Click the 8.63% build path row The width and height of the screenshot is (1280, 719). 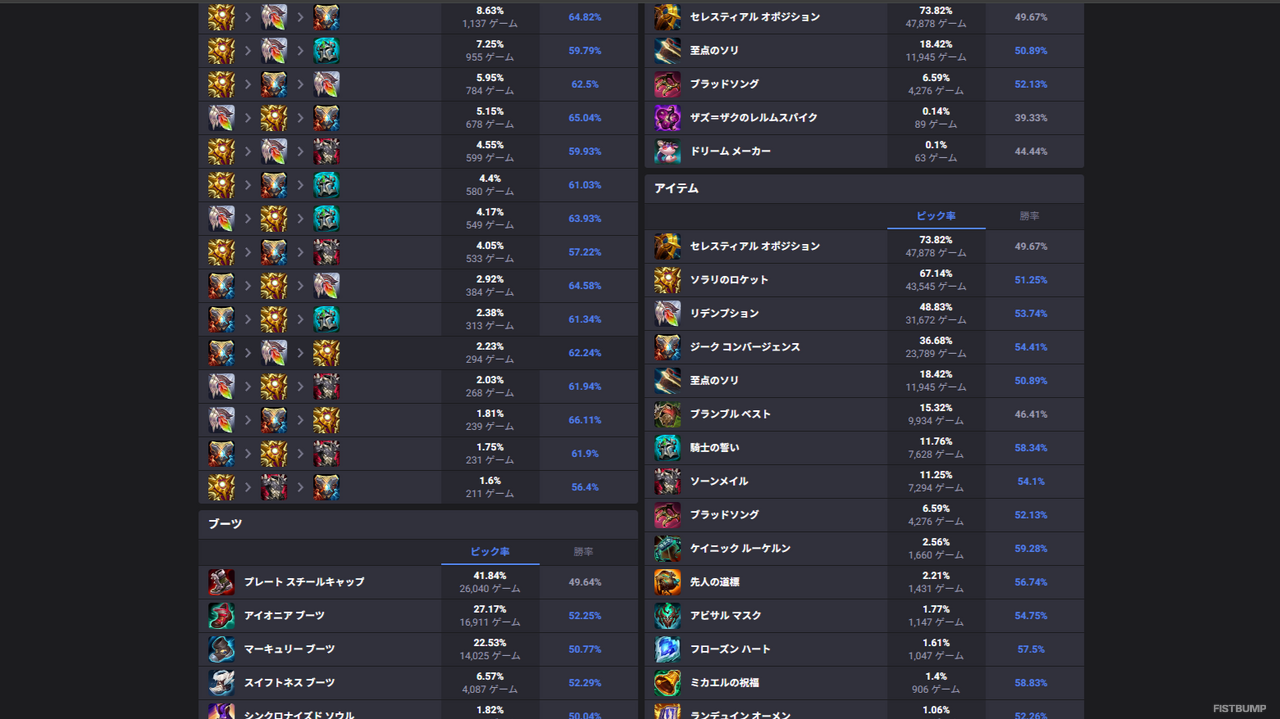tap(418, 17)
